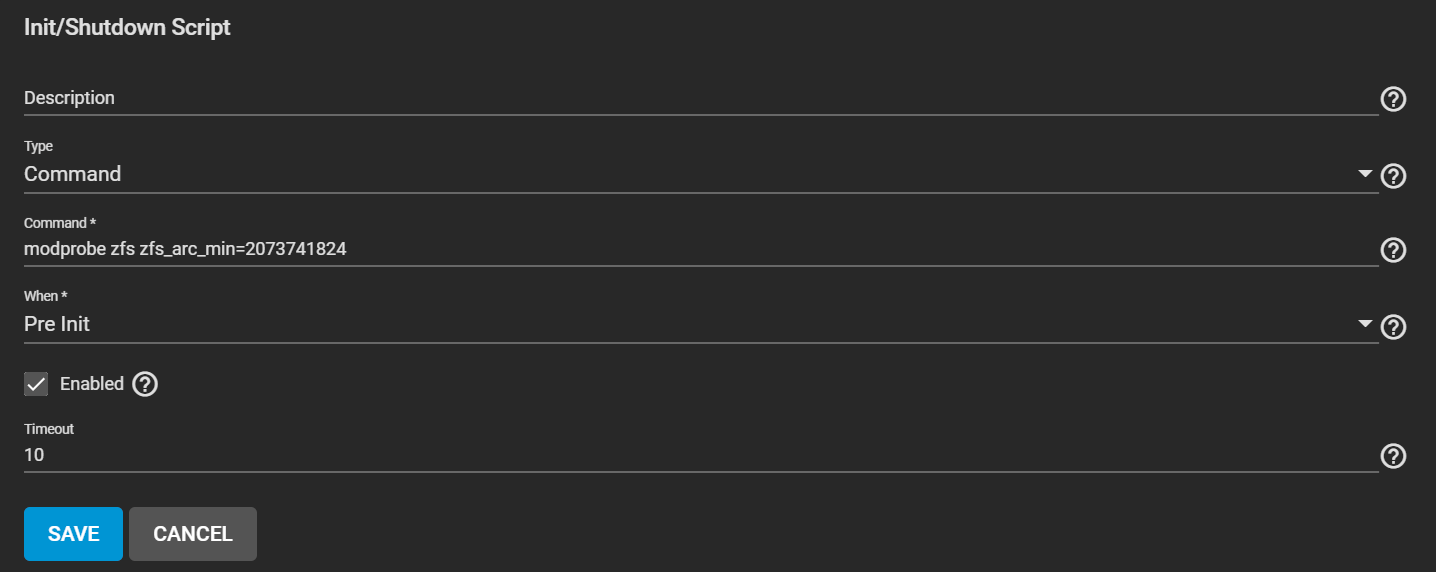Cancel editing the script
Screen dimensions: 1436x572
click(x=193, y=534)
